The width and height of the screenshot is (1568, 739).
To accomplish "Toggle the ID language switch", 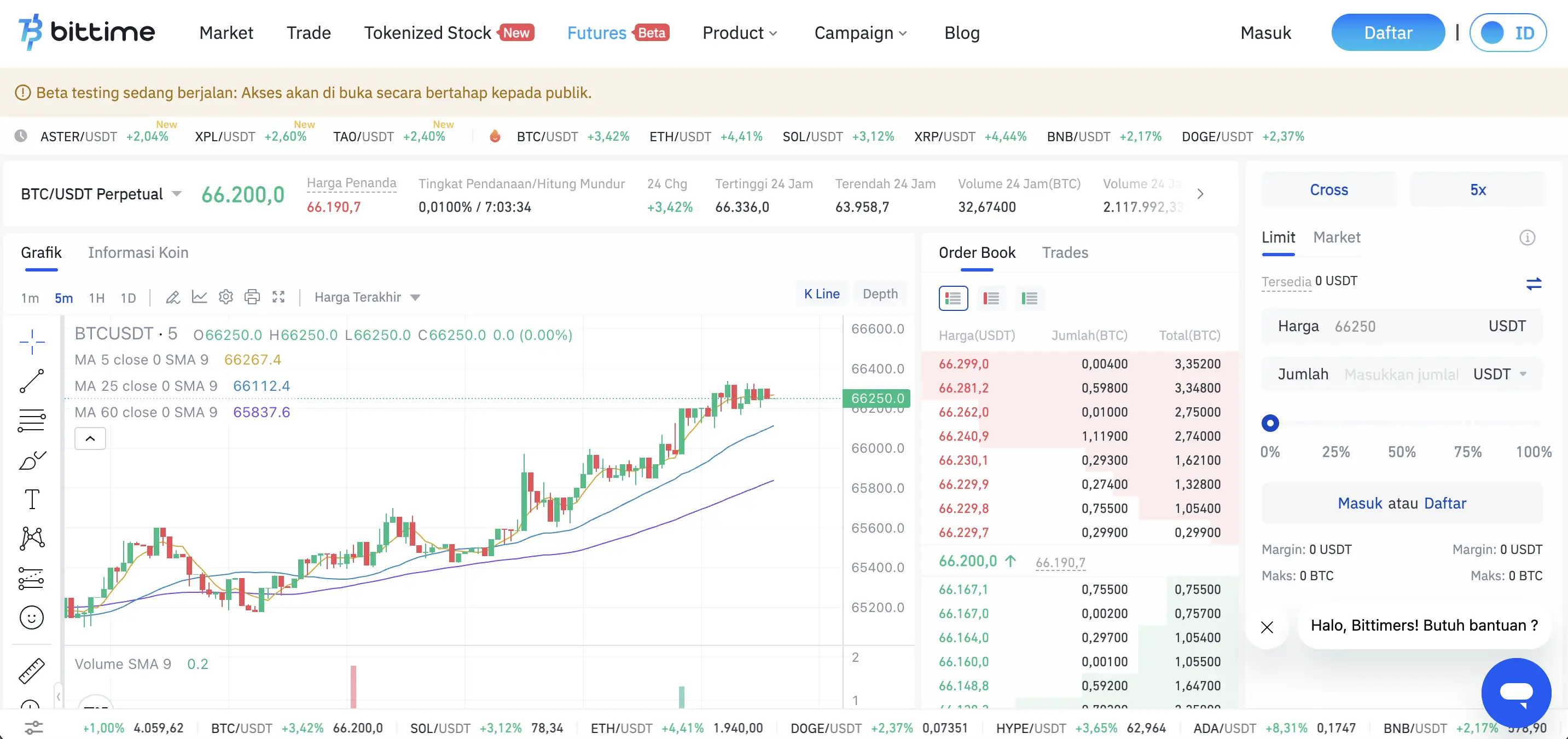I will 1508,32.
